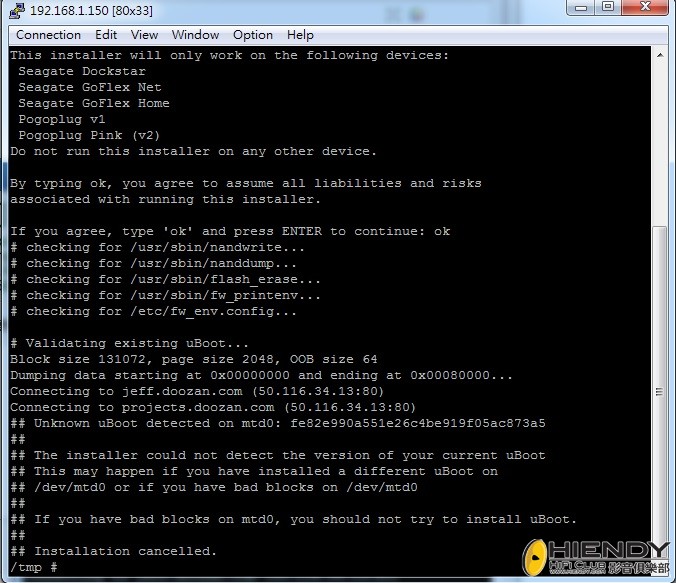Open the Window menu
The image size is (676, 583).
point(195,35)
